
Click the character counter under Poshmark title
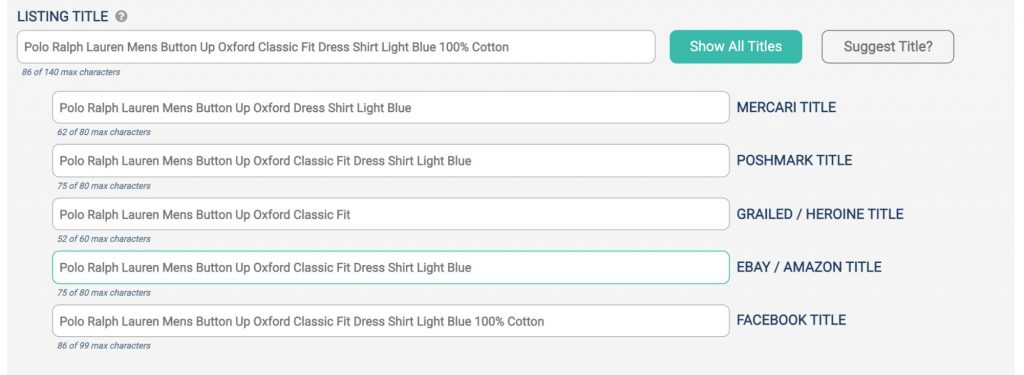pyautogui.click(x=104, y=186)
